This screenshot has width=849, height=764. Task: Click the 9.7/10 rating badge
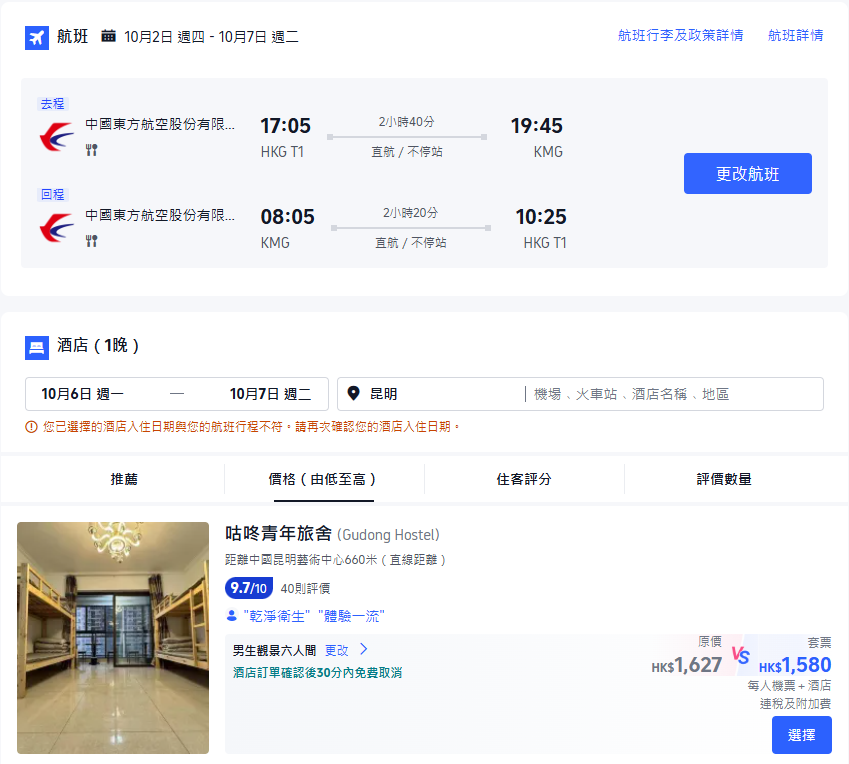(249, 588)
